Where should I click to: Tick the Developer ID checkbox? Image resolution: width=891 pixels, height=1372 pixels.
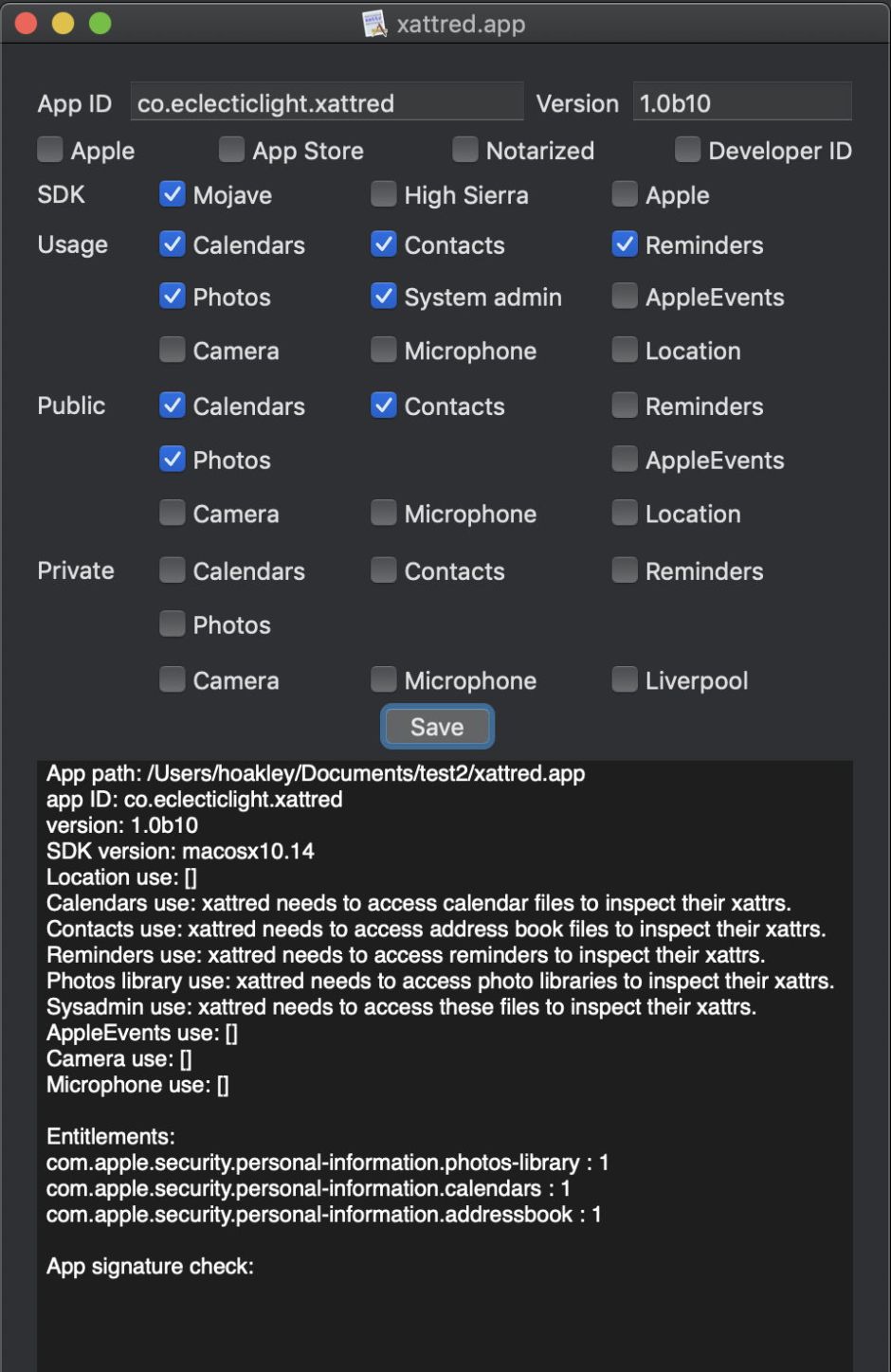click(x=688, y=150)
